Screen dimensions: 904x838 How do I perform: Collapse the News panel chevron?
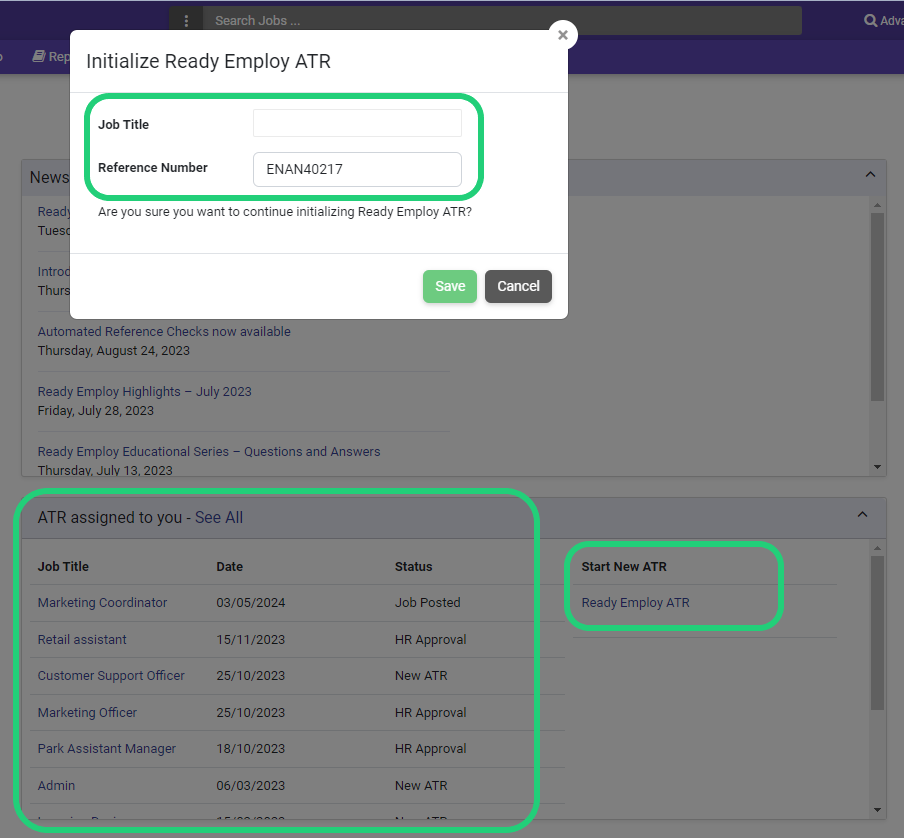[x=871, y=175]
